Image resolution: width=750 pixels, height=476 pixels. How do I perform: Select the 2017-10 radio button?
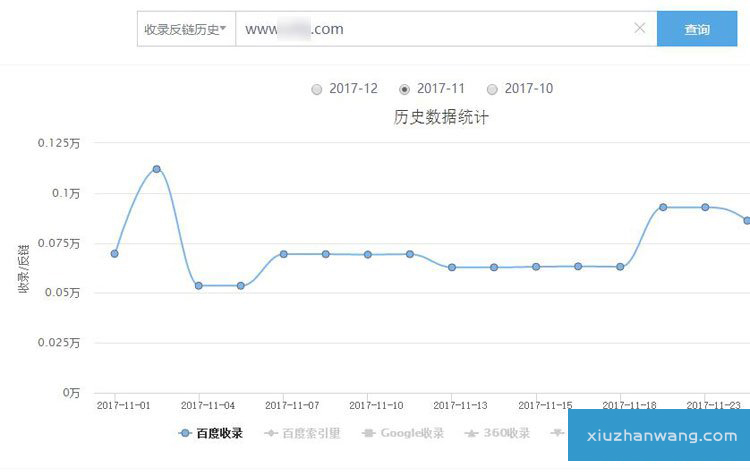pos(491,89)
